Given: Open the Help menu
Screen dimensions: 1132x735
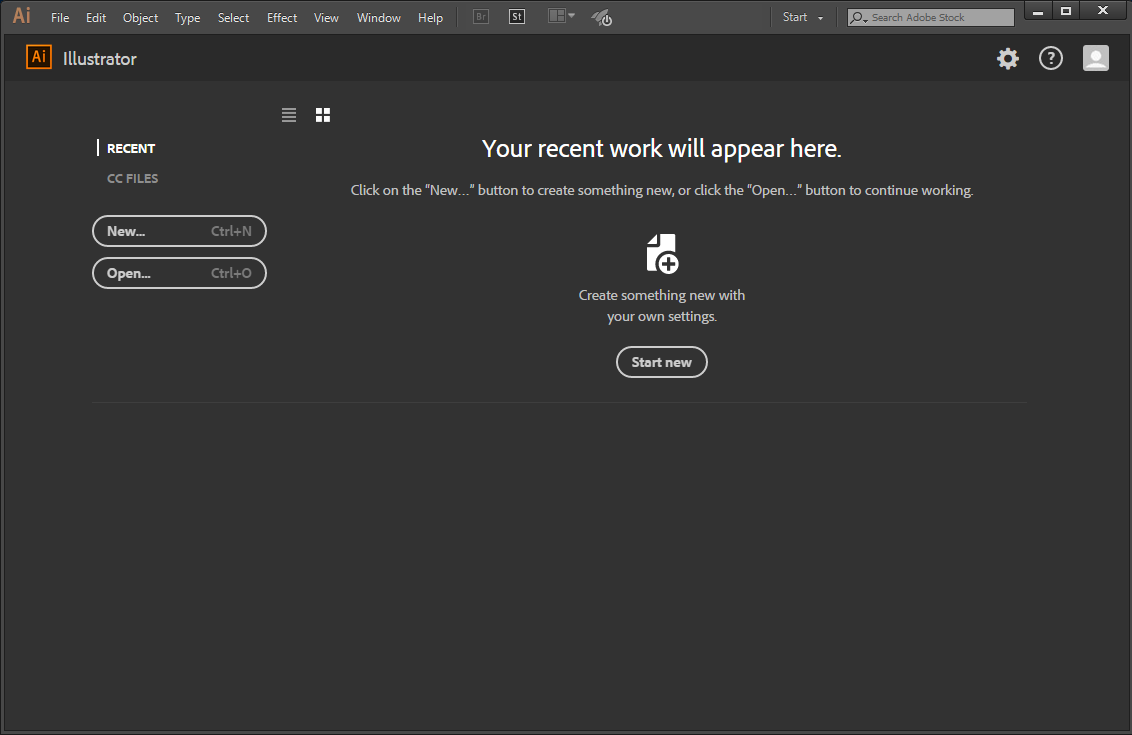Looking at the screenshot, I should (430, 17).
